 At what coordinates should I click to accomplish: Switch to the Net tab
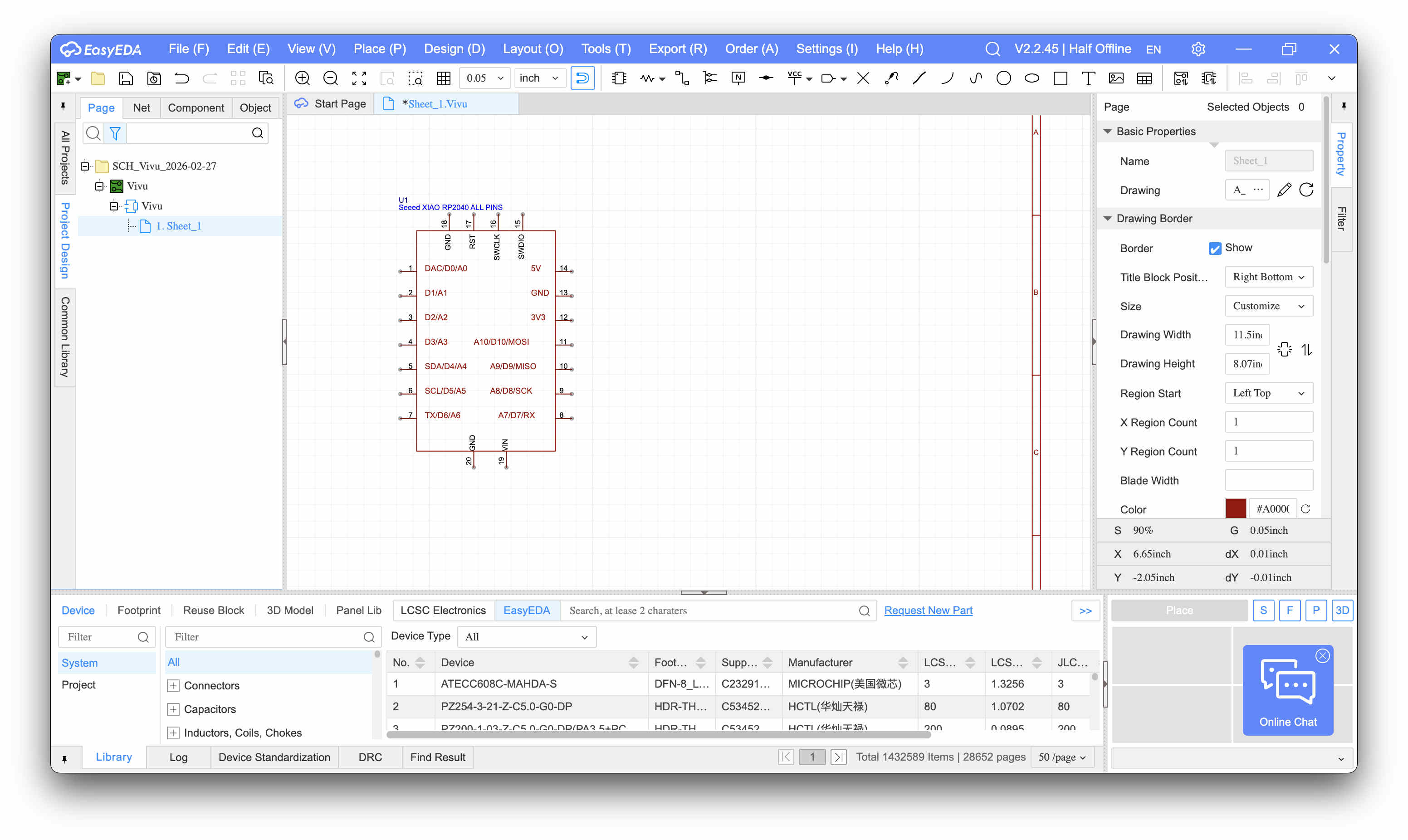(141, 107)
